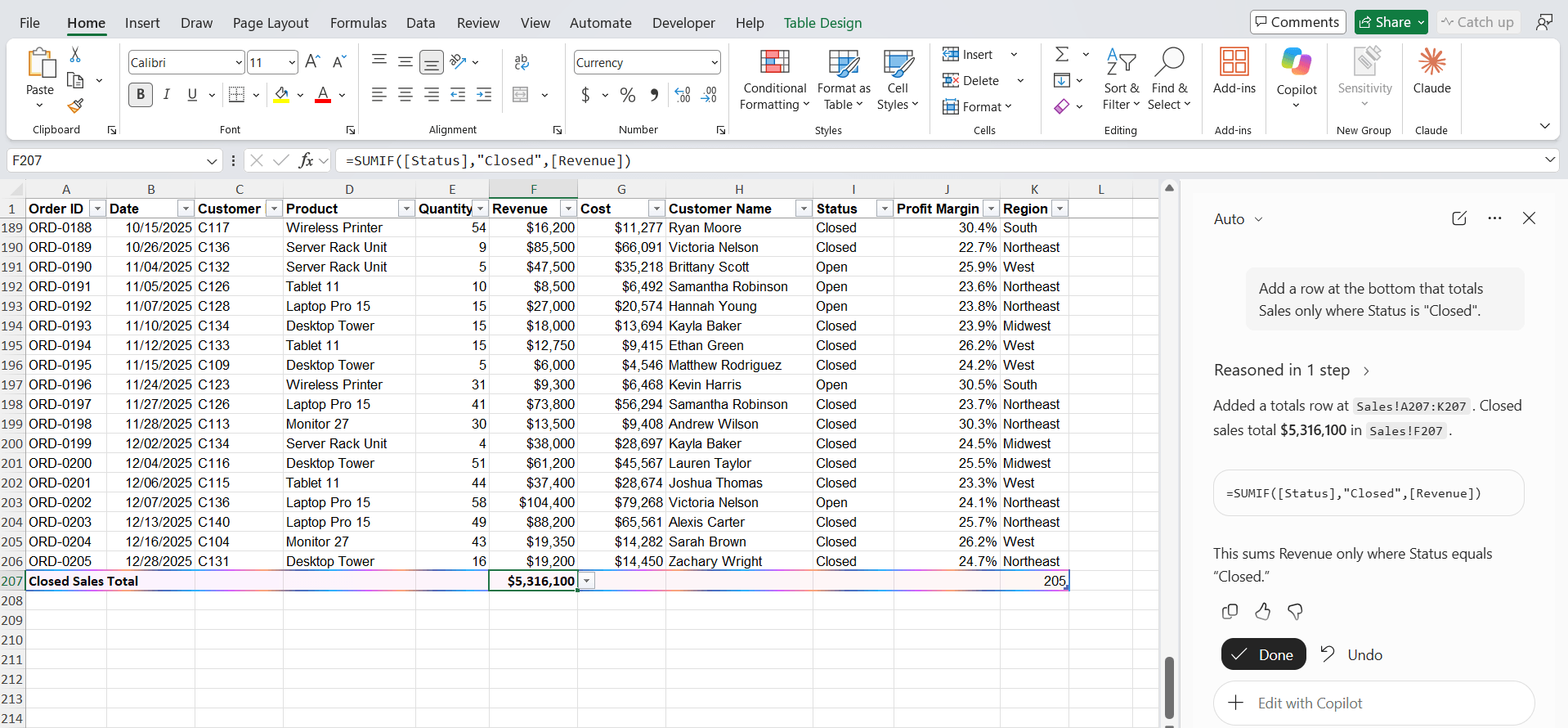Toggle Italic formatting
1568x728 pixels.
pos(167,95)
